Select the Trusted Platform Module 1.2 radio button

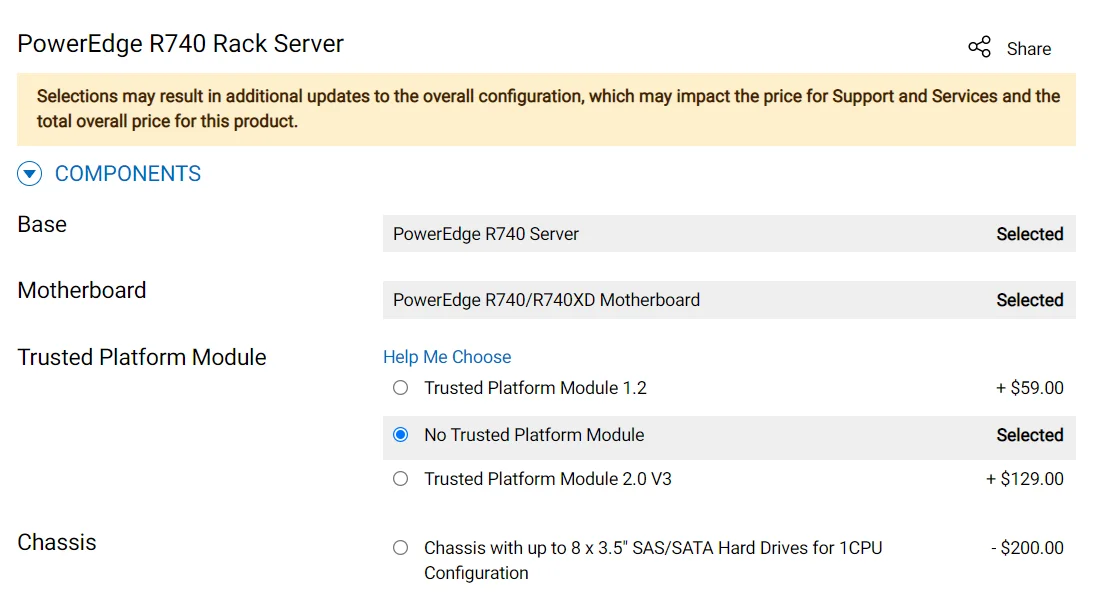401,388
